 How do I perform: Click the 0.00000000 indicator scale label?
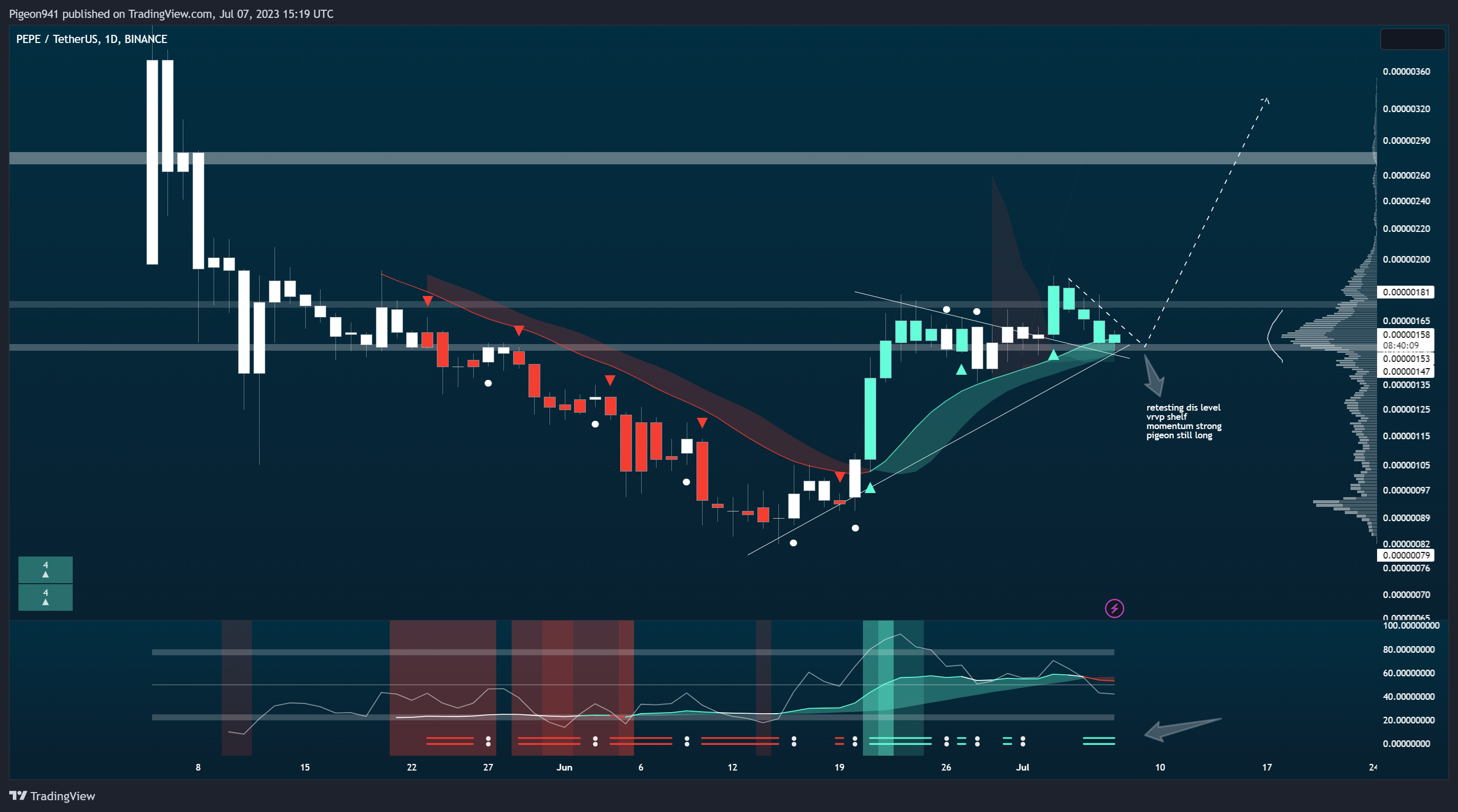click(1406, 743)
